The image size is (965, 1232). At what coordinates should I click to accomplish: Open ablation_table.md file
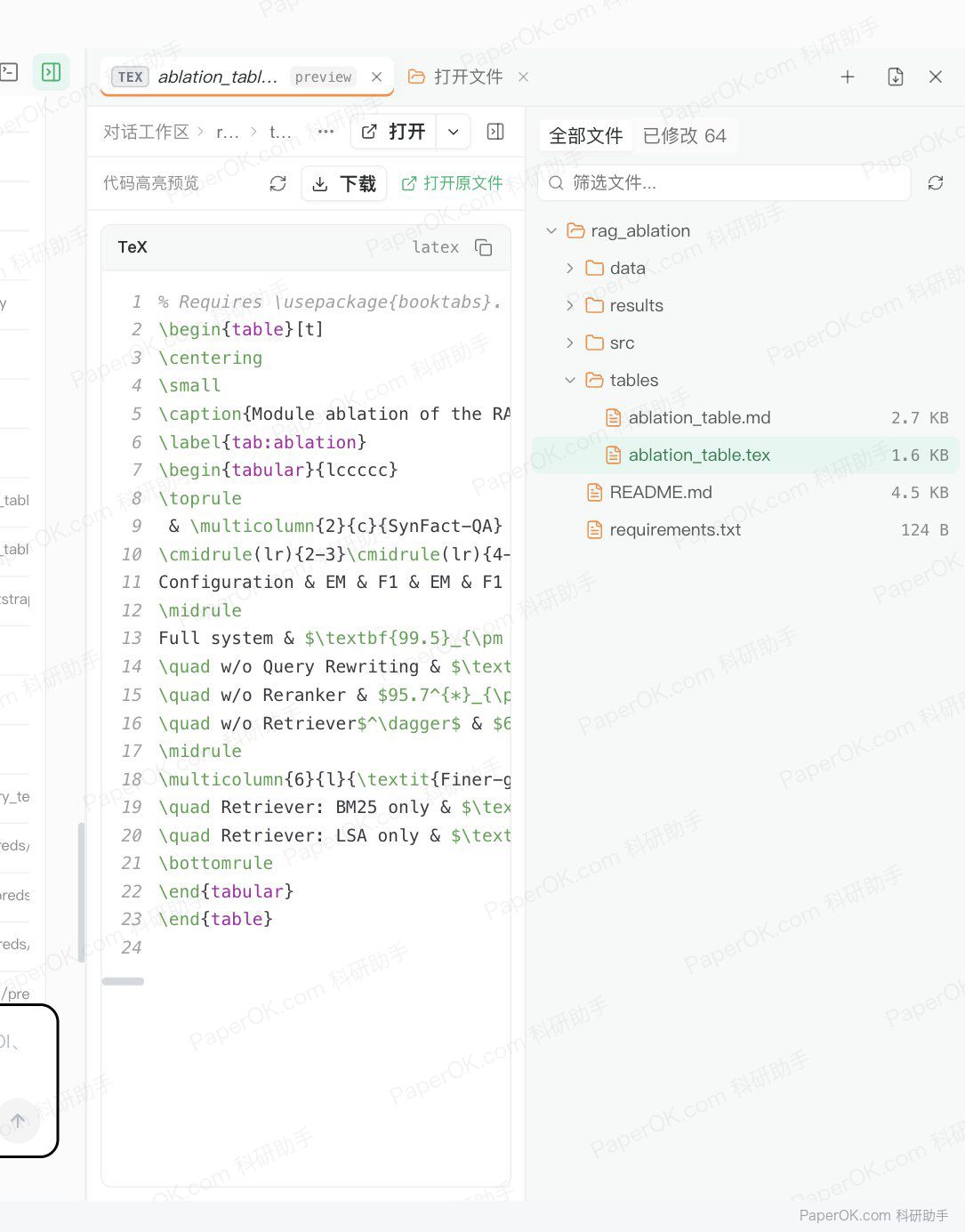click(x=744, y=417)
